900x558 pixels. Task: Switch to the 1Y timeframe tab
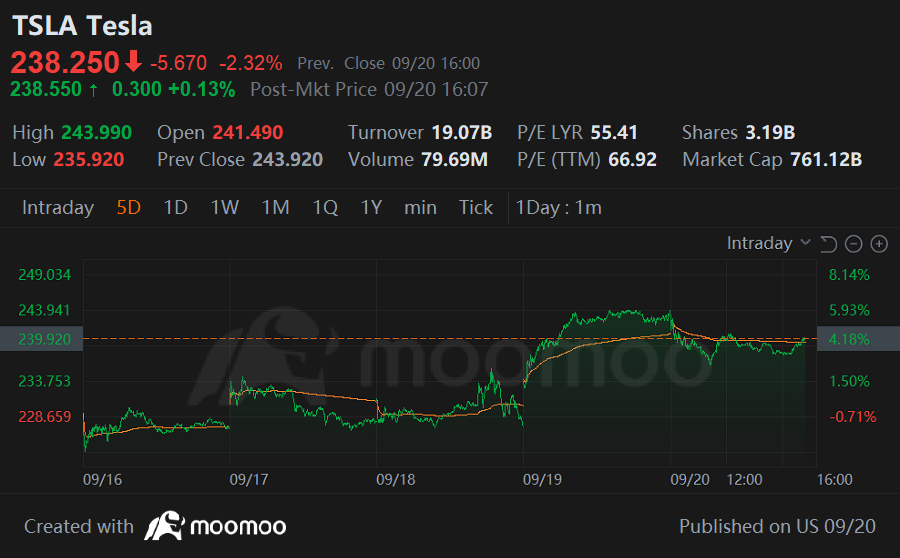click(371, 207)
